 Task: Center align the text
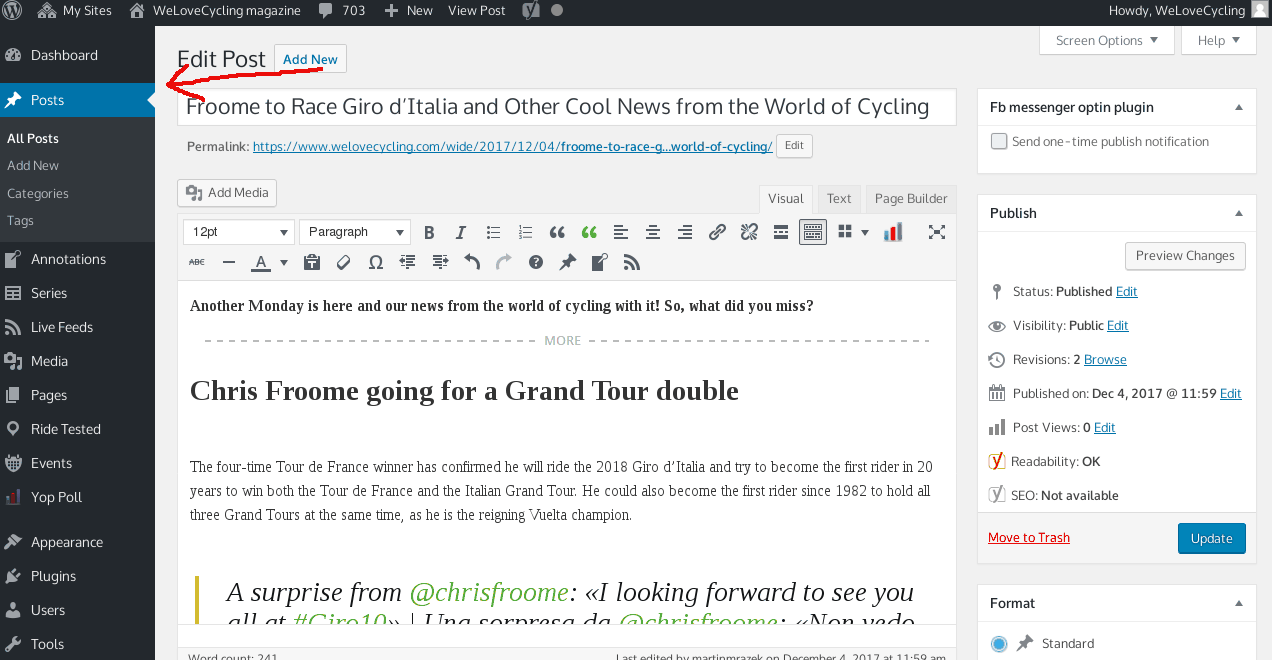(653, 232)
